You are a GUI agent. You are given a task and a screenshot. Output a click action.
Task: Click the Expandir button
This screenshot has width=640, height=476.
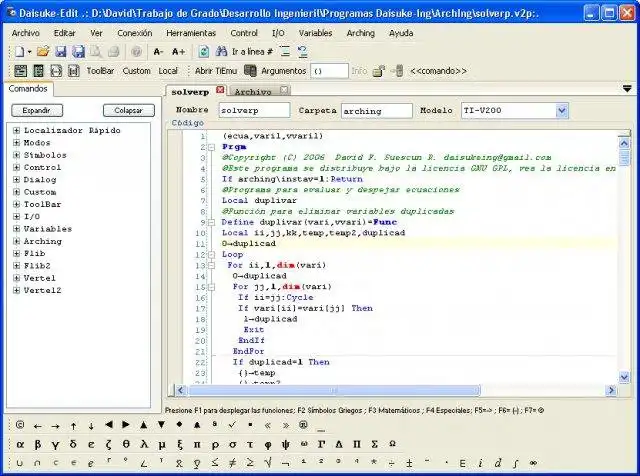coord(37,110)
